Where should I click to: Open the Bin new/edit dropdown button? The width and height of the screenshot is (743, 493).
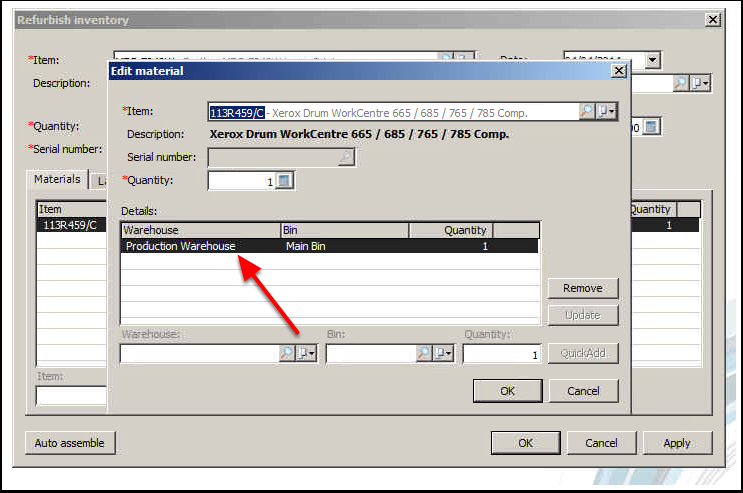[444, 353]
